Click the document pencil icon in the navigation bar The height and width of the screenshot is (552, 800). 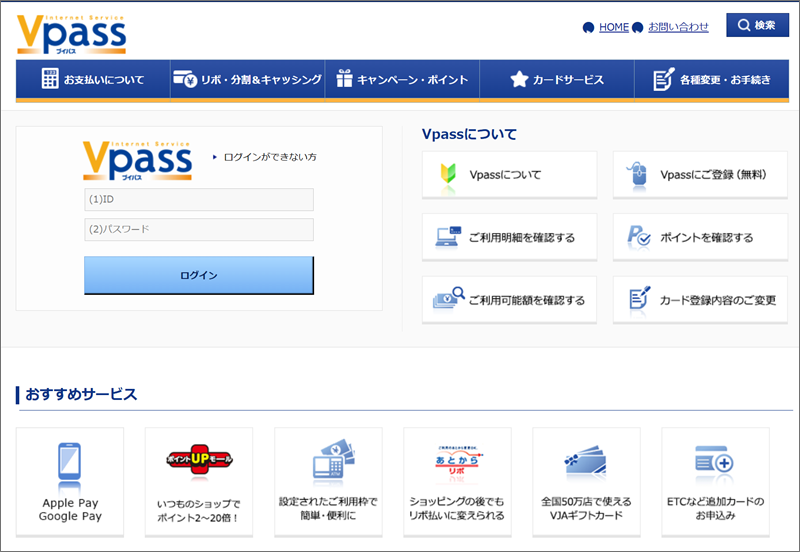(x=663, y=79)
